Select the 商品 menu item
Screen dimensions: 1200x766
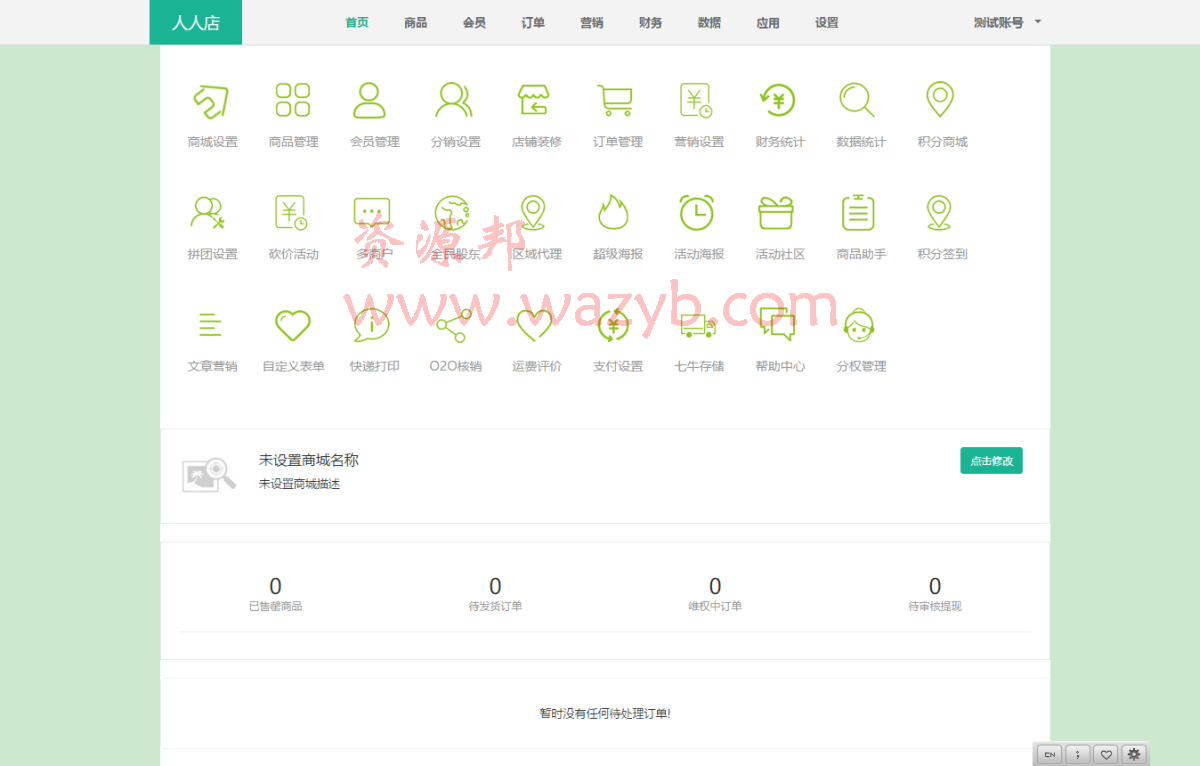pos(416,22)
